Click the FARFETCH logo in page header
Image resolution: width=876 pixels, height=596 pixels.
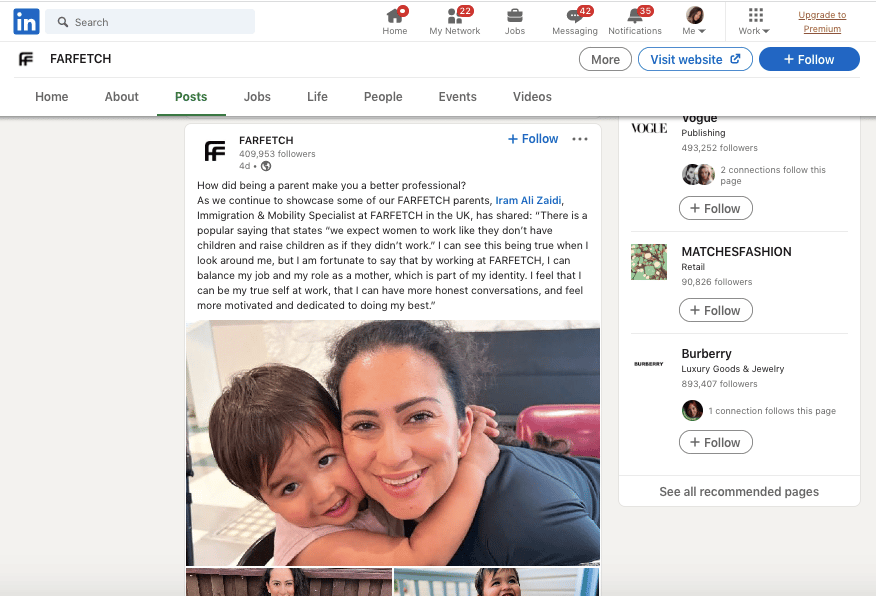click(26, 59)
